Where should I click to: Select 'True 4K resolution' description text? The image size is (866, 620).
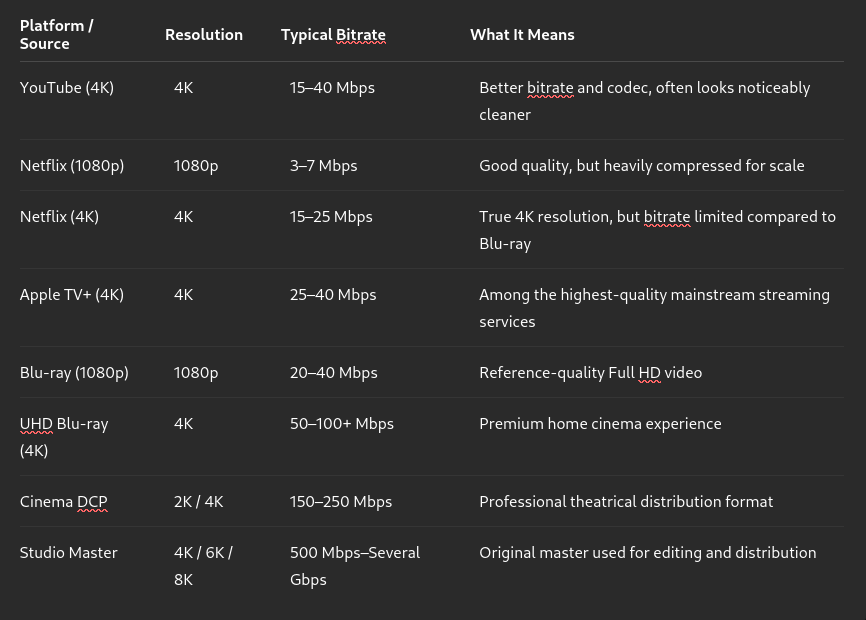click(546, 216)
